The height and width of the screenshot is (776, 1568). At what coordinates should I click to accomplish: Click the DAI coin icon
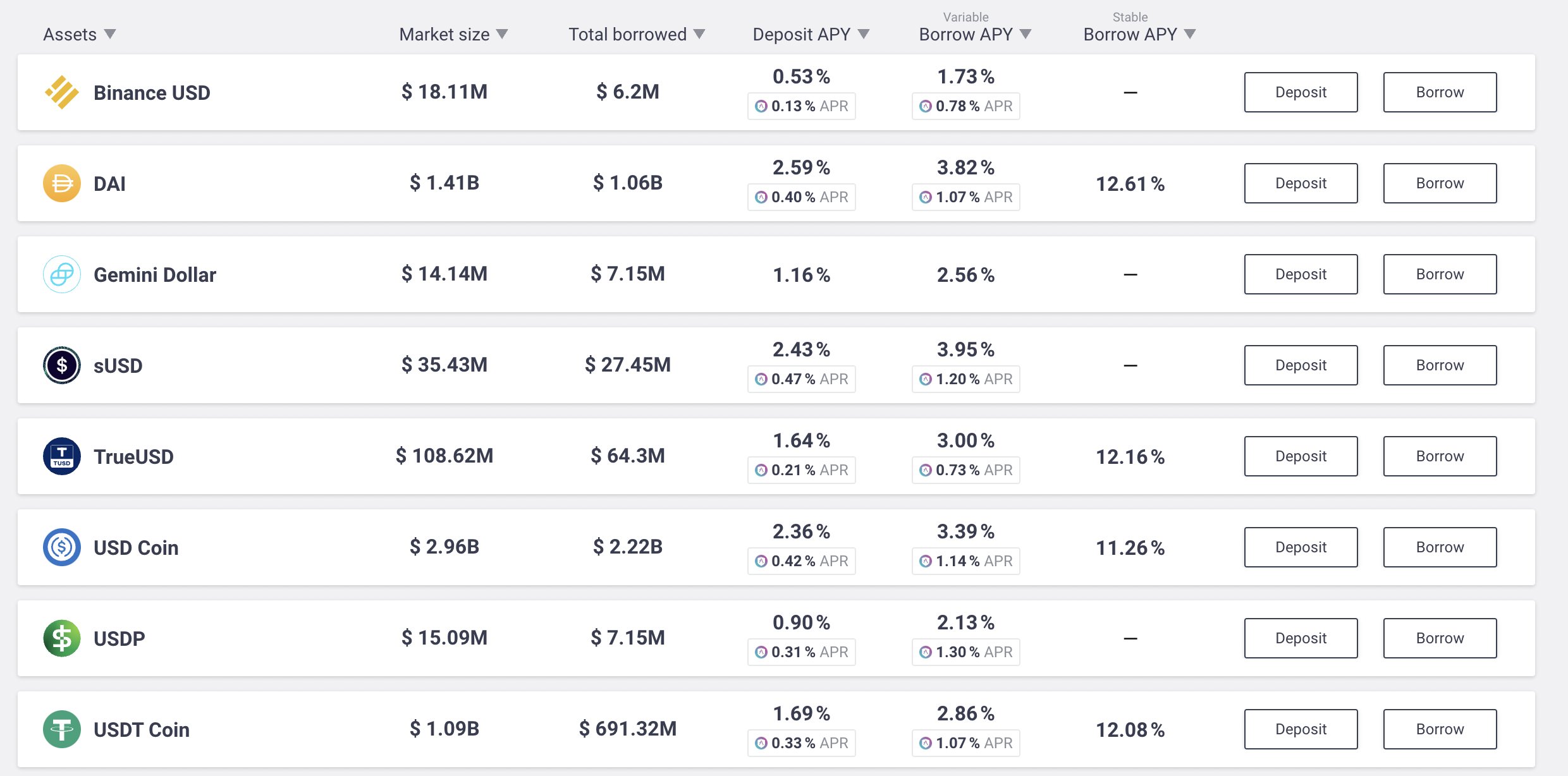[x=62, y=183]
